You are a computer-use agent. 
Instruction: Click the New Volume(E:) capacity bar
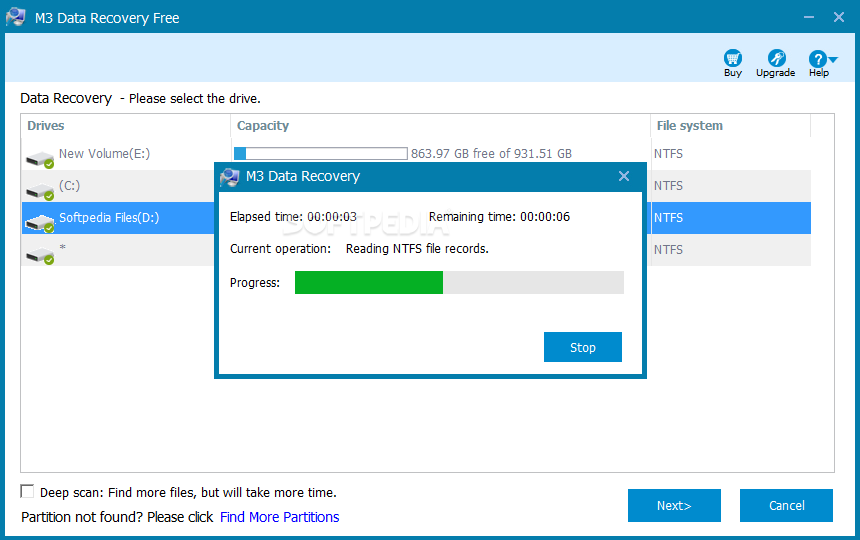pos(320,154)
